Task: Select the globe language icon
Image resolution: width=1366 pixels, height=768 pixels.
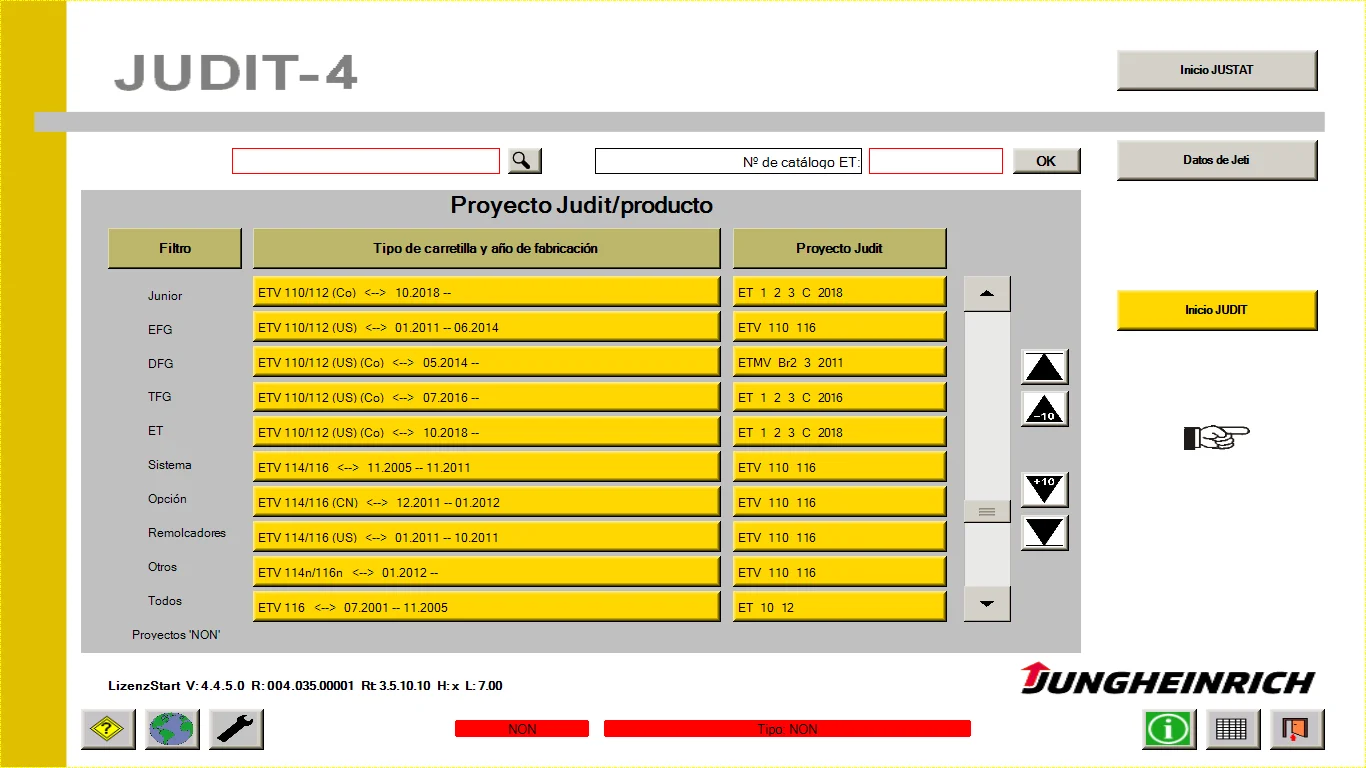Action: pos(171,729)
